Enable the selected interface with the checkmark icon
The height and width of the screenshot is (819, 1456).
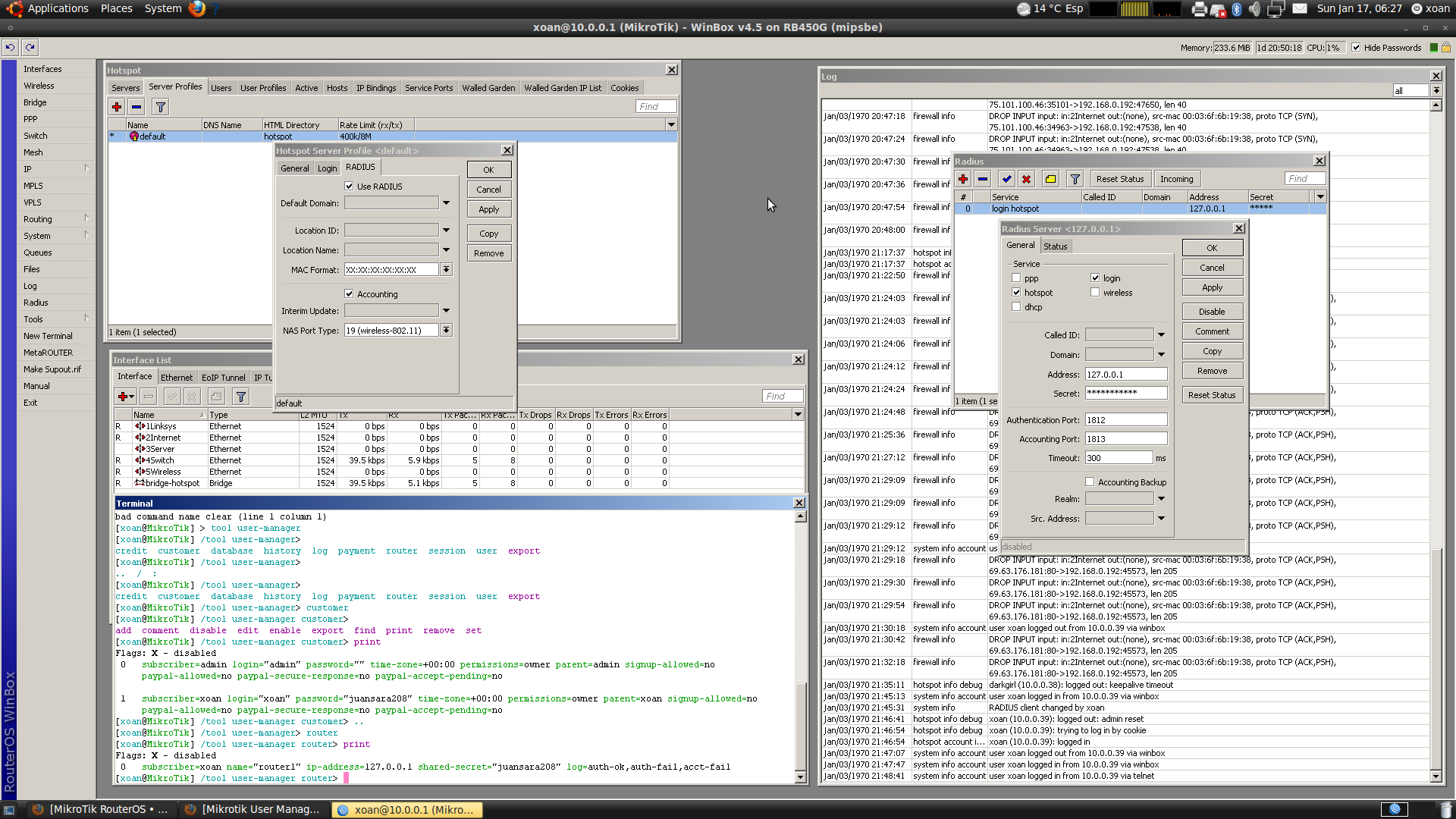[172, 396]
